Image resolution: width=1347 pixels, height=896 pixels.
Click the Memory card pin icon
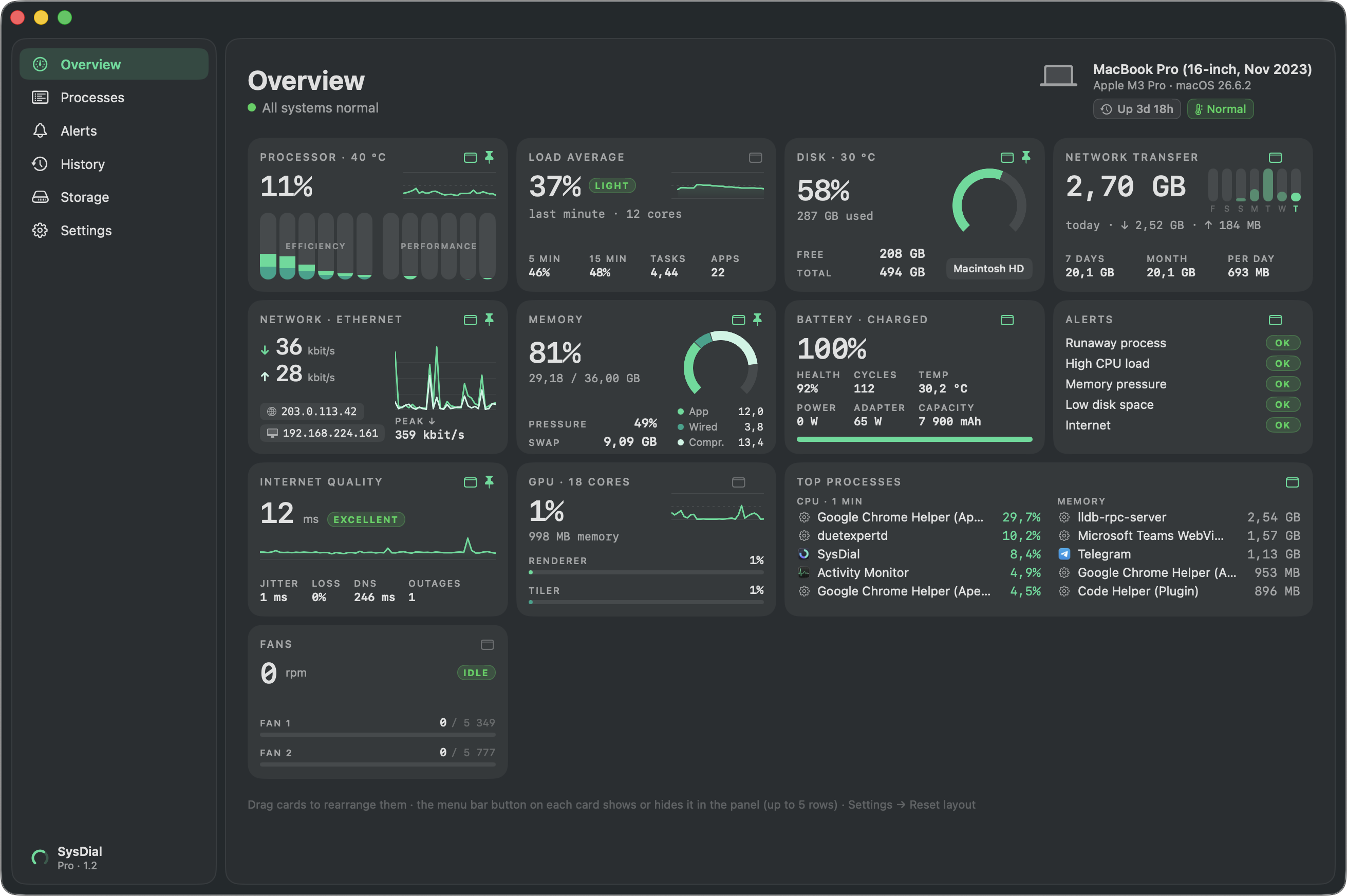pos(757,320)
